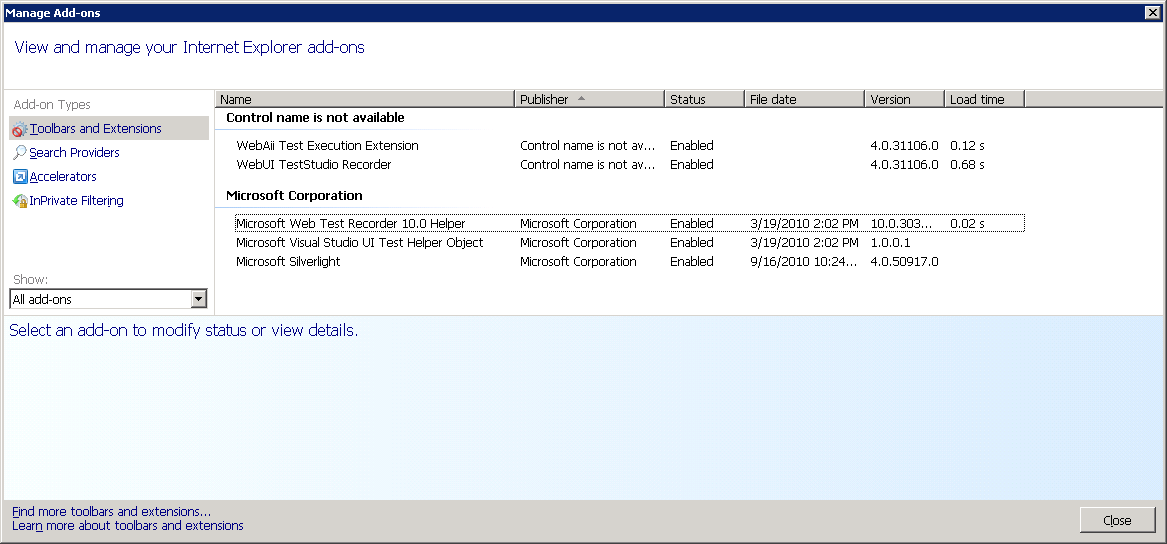
Task: Select Microsoft Silverlight add-on
Action: pos(629,261)
